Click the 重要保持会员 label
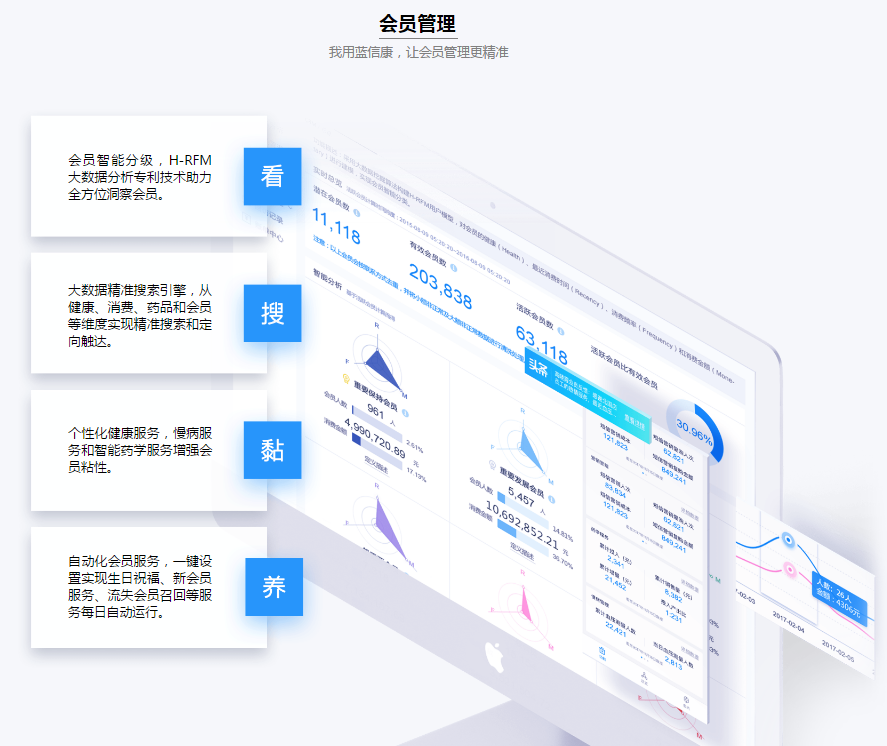 (376, 395)
